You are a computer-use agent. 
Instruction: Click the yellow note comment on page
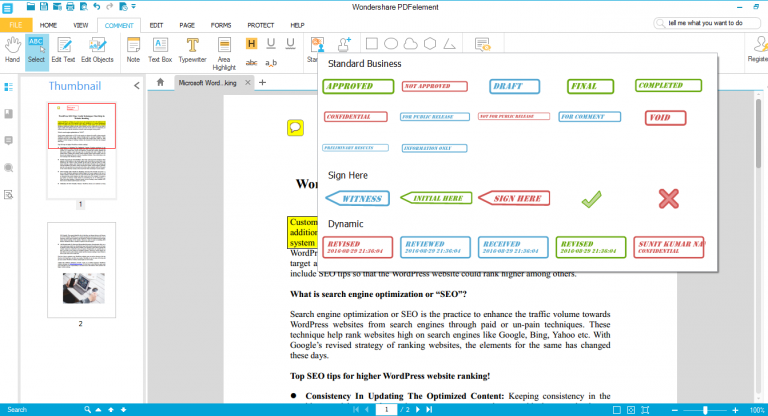point(295,128)
